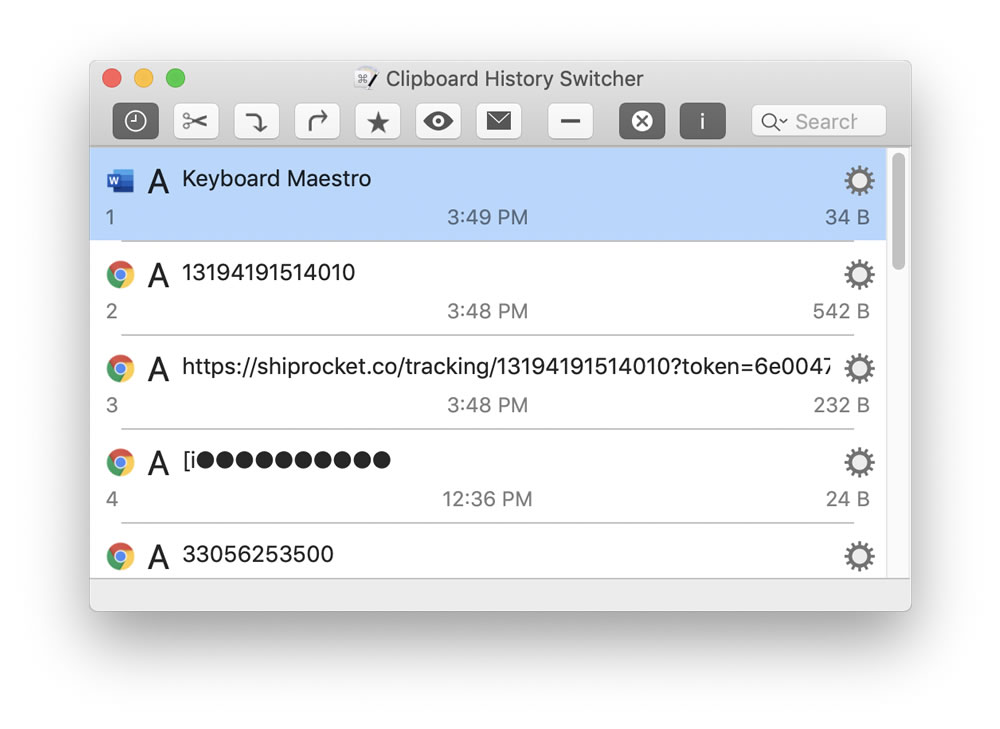Click the 24 B size label

click(848, 499)
